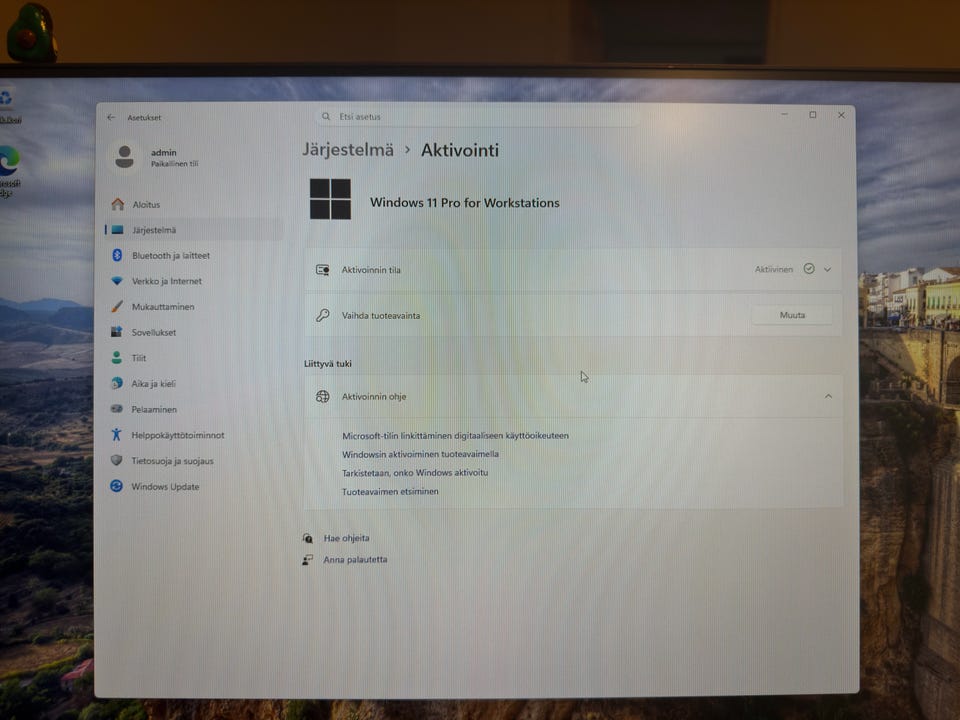Click the Aloitus home icon
Viewport: 960px width, 720px height.
pos(118,204)
